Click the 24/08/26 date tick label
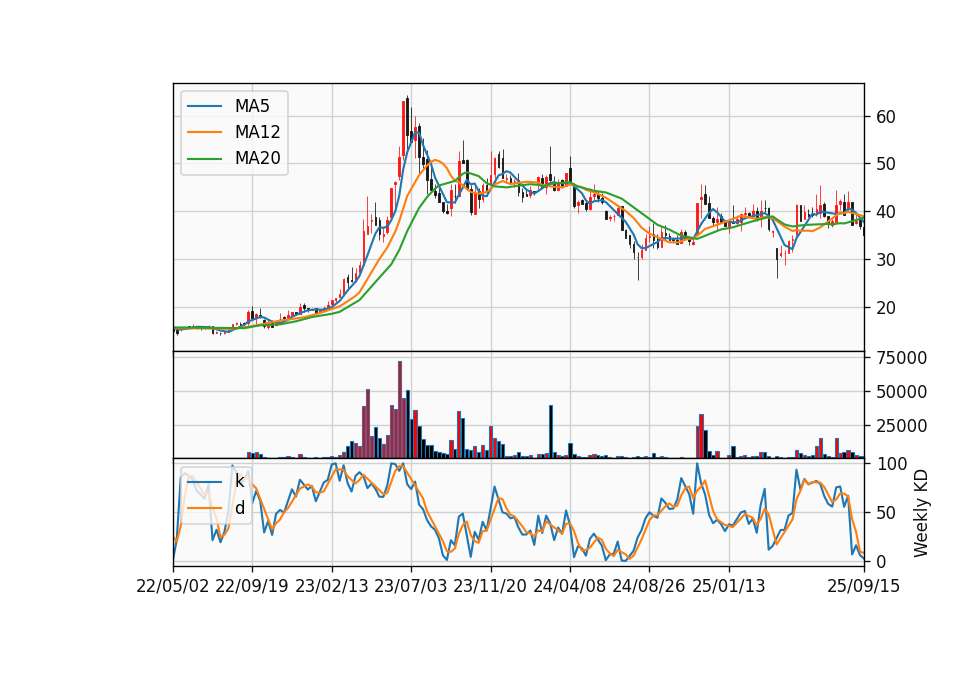This screenshot has height=690, width=960. 649,586
